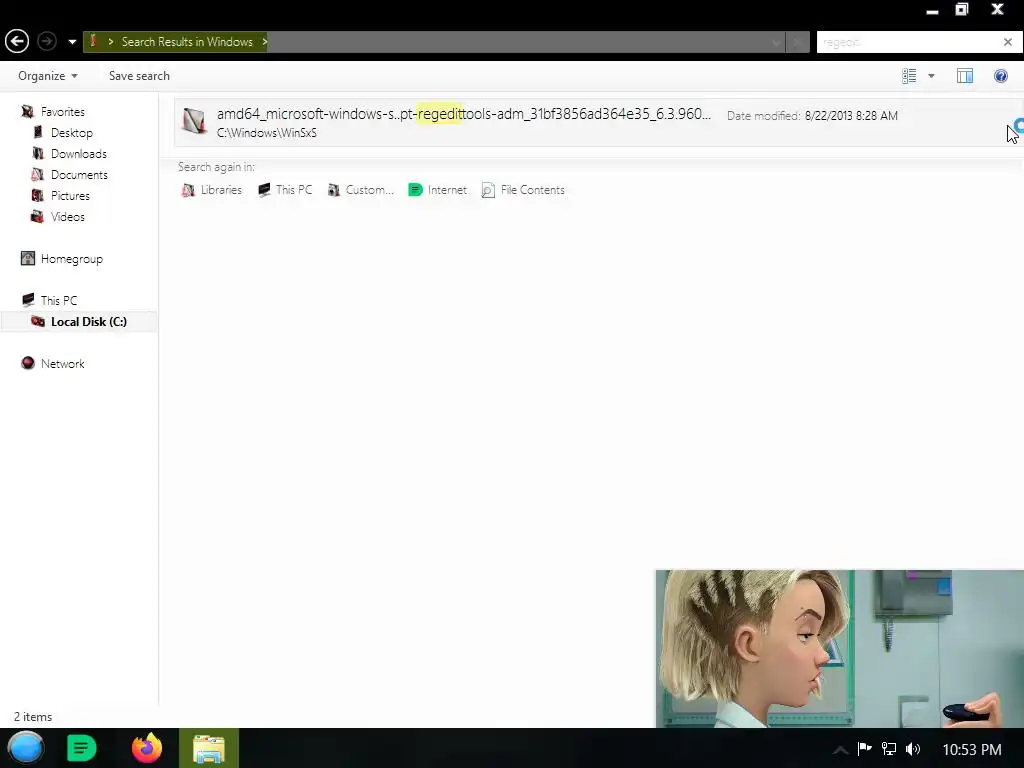Click the volume speaker tray icon

pos(913,749)
